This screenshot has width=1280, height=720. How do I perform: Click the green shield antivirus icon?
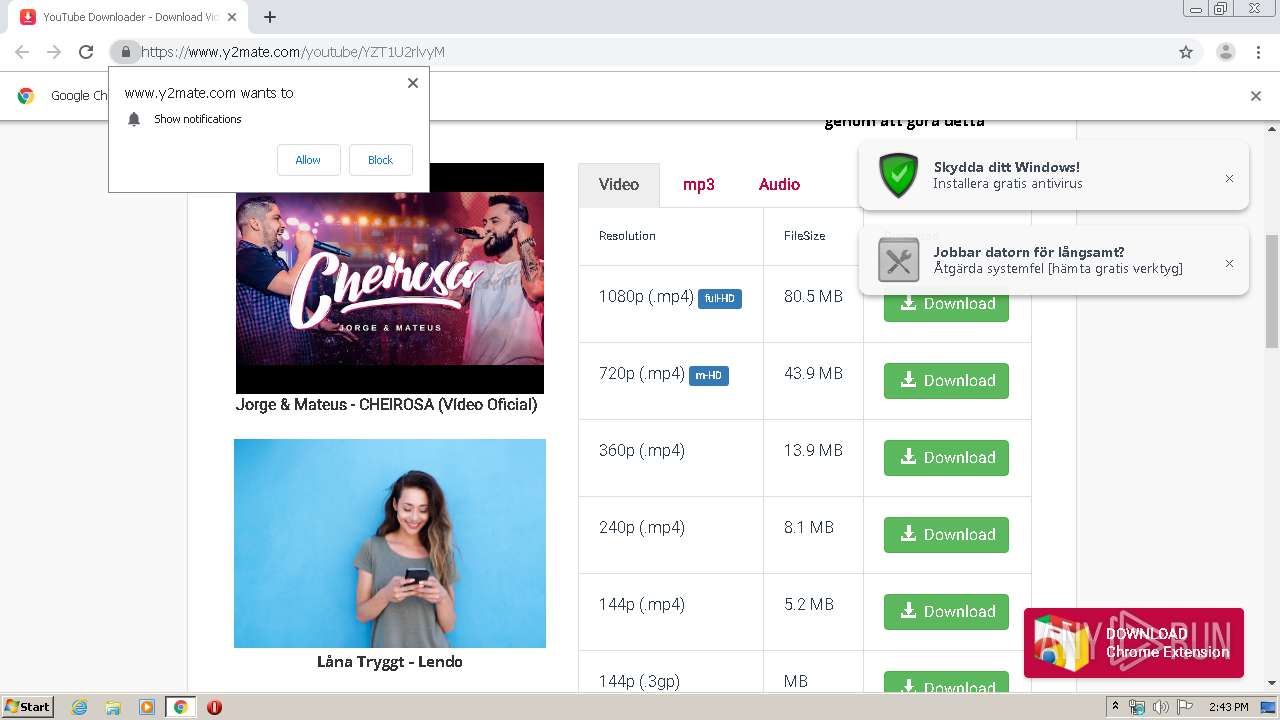(x=898, y=175)
